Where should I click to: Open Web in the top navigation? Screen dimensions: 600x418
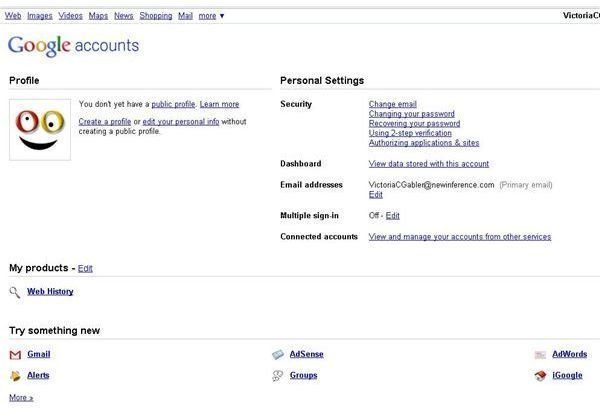13,16
